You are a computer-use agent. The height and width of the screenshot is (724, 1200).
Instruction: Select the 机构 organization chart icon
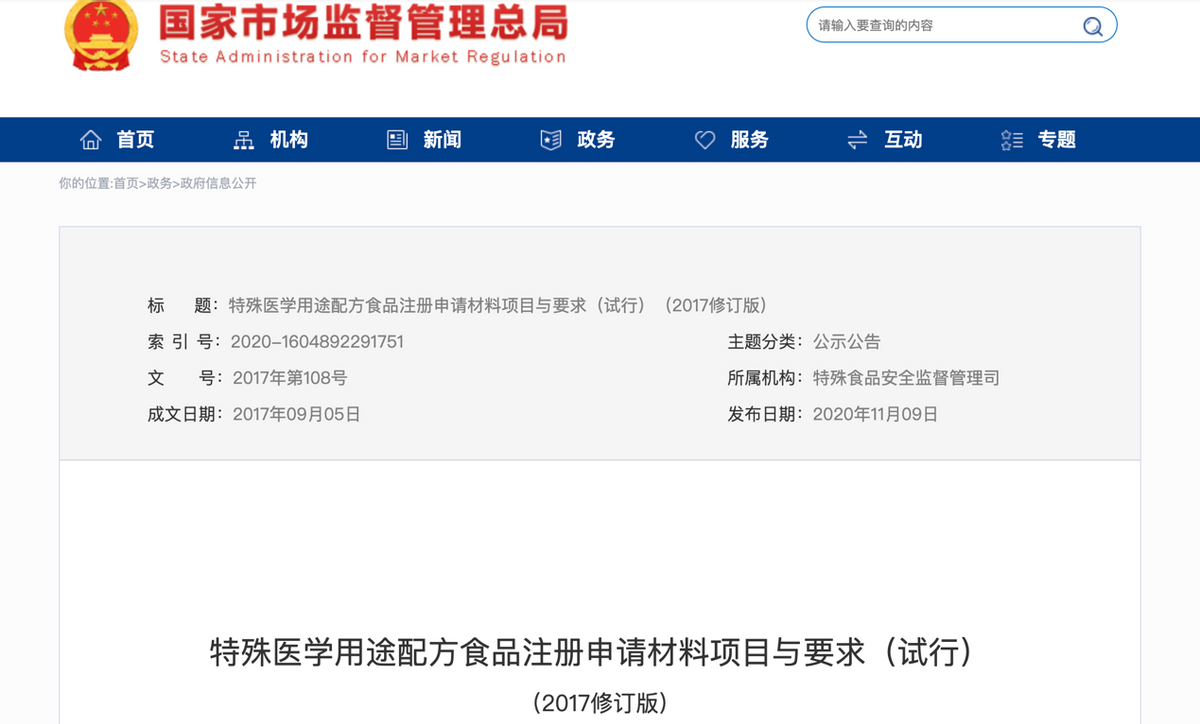tap(242, 140)
